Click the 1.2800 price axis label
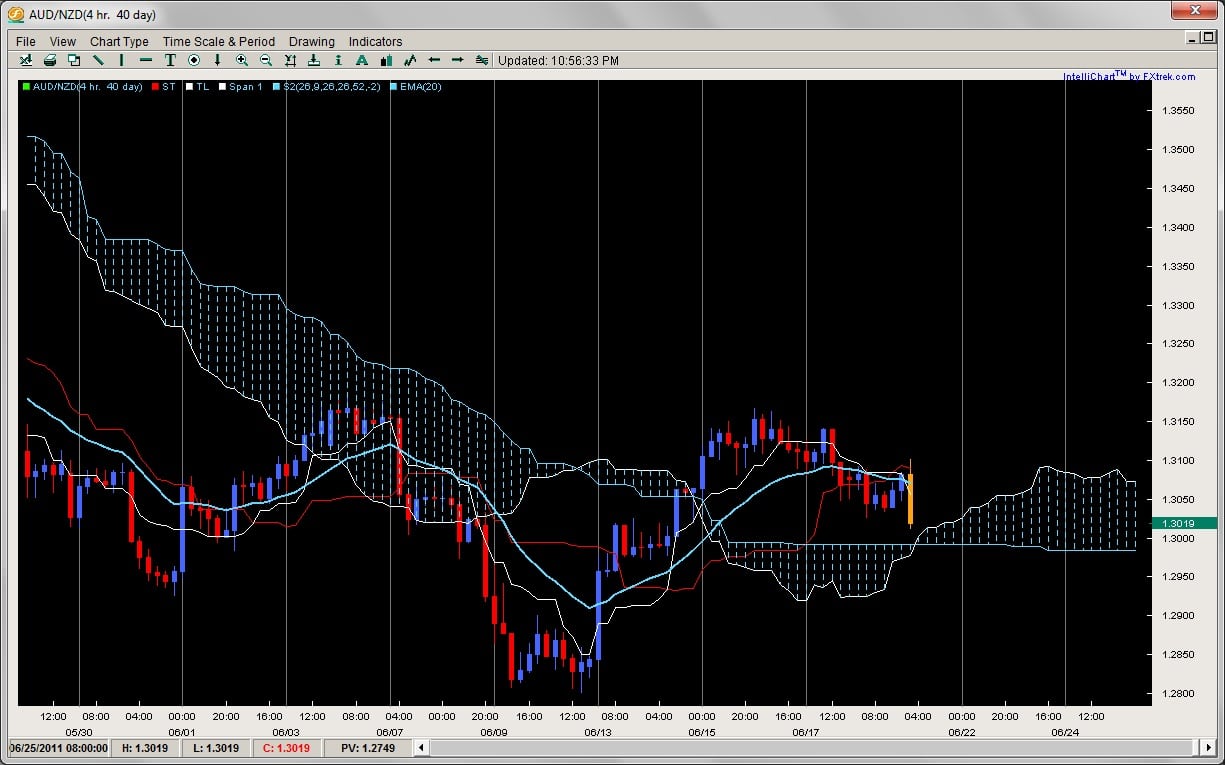The width and height of the screenshot is (1225, 765). [1177, 694]
